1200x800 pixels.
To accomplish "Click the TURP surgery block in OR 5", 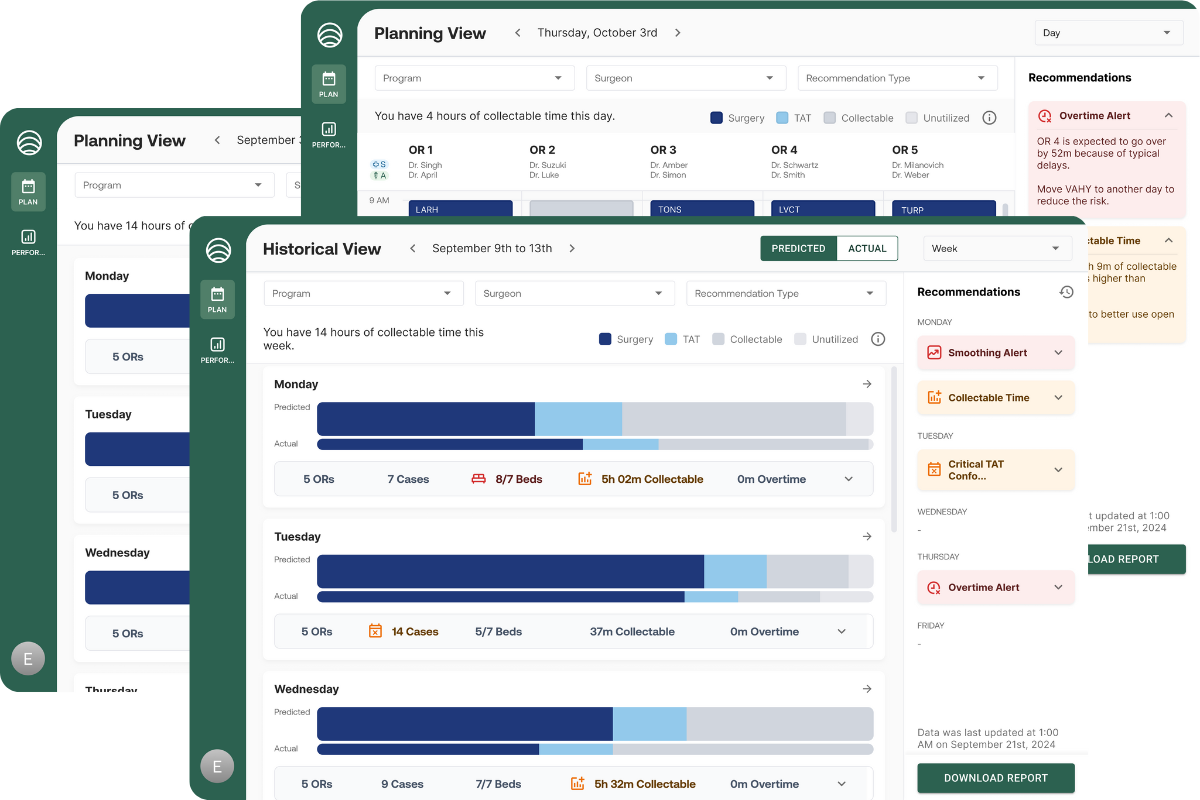I will (944, 209).
